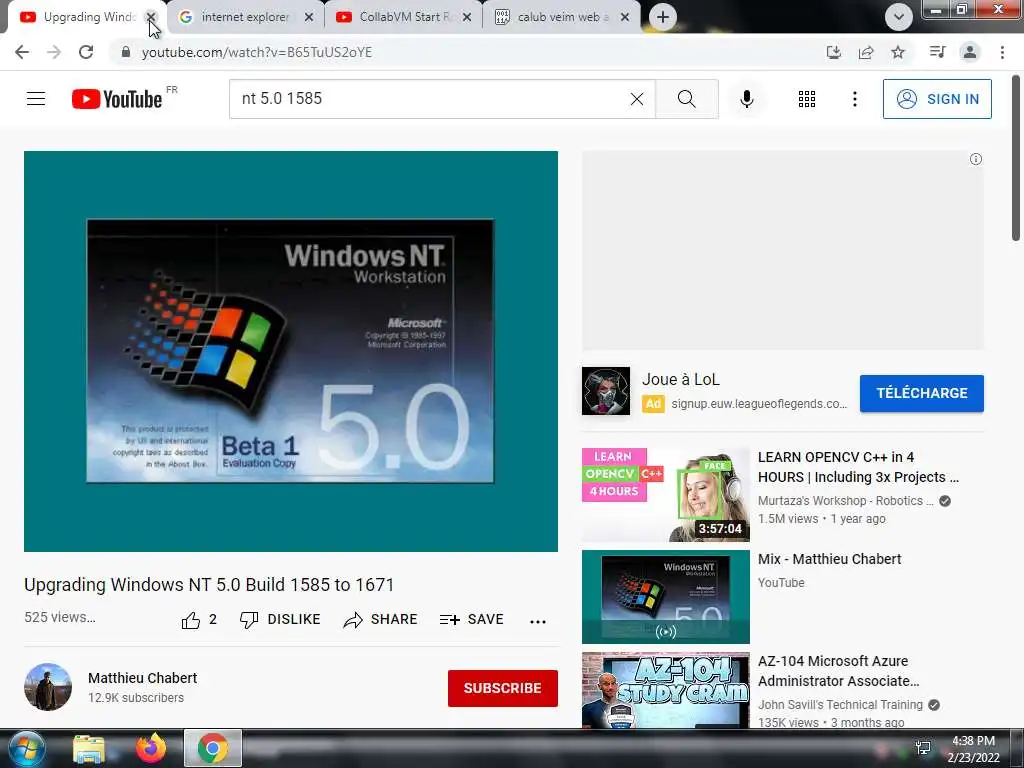Screen dimensions: 1024x768
Task: Open the YouTube apps grid
Action: (807, 99)
